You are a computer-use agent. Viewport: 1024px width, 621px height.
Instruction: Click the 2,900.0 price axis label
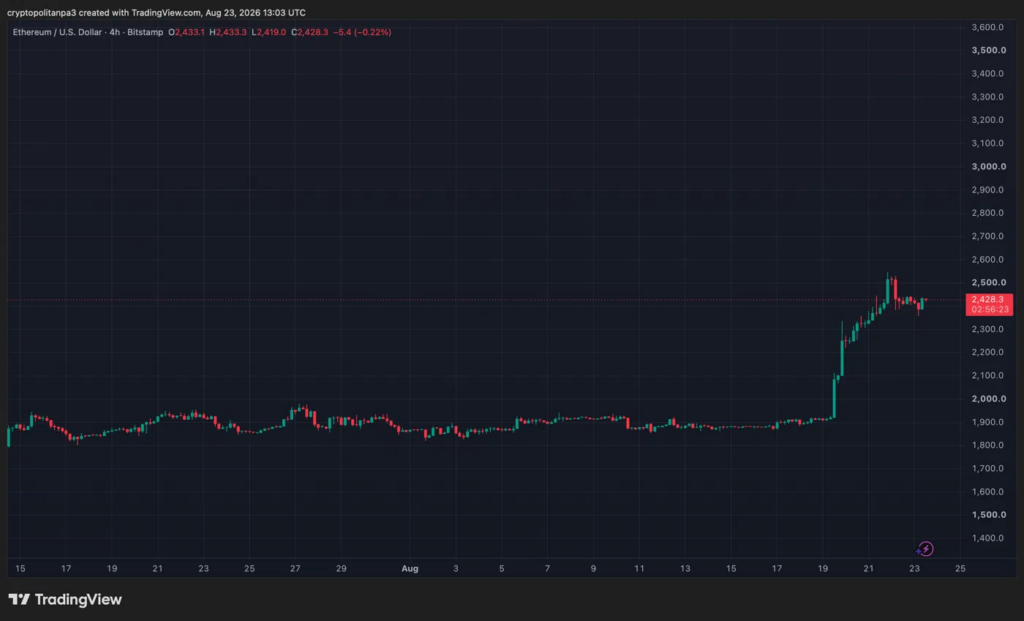tap(987, 190)
